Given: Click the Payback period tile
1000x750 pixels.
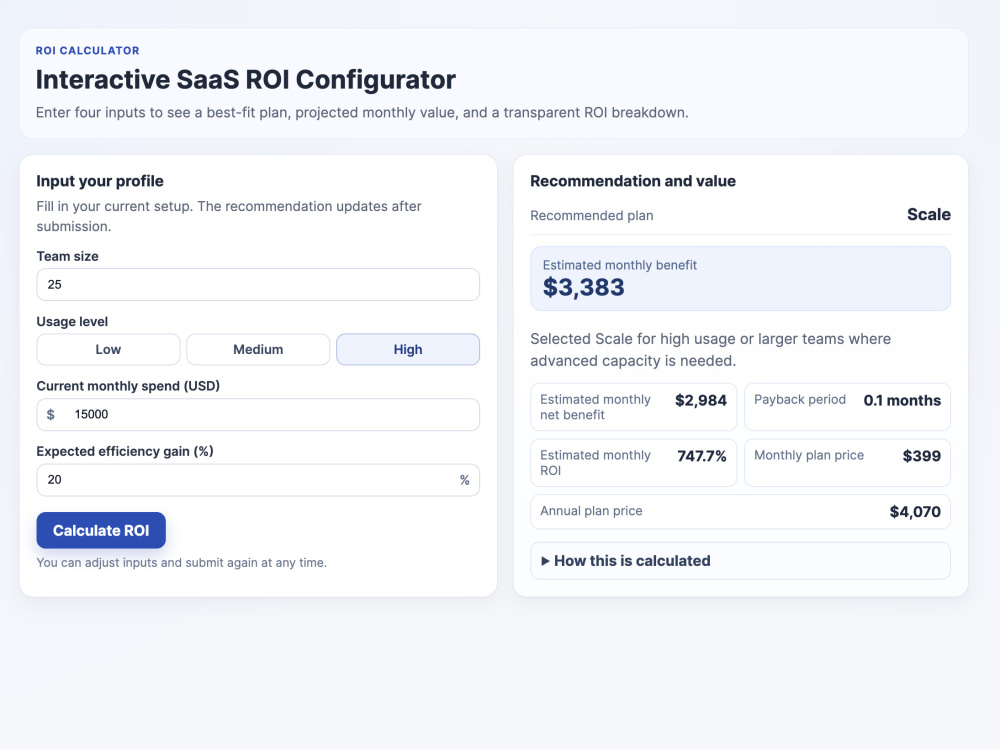Looking at the screenshot, I should [847, 407].
